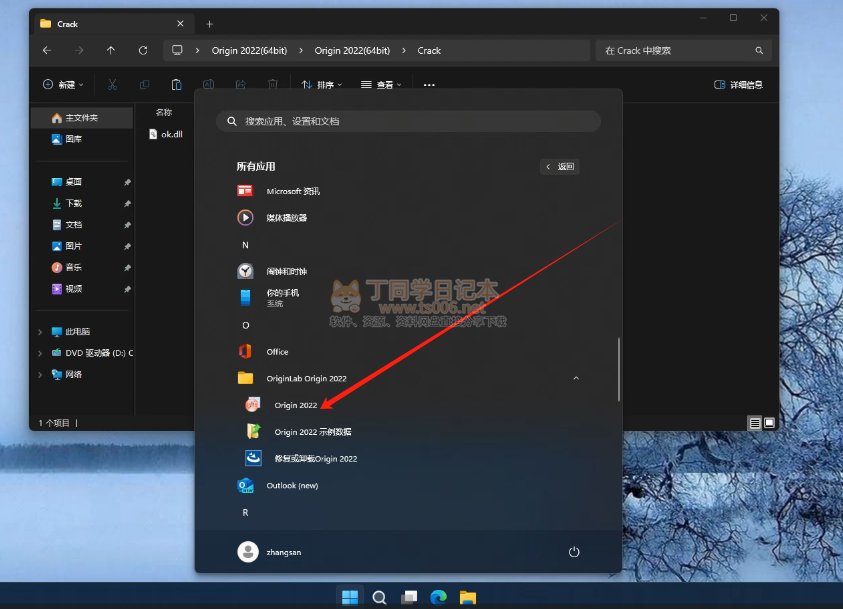843x609 pixels.
Task: Open the 新建 dropdown in Explorer toolbar
Action: [x=64, y=85]
